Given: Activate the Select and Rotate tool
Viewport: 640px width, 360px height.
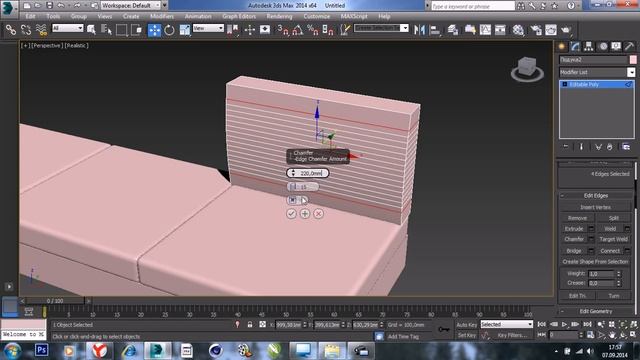Looking at the screenshot, I should tap(169, 30).
